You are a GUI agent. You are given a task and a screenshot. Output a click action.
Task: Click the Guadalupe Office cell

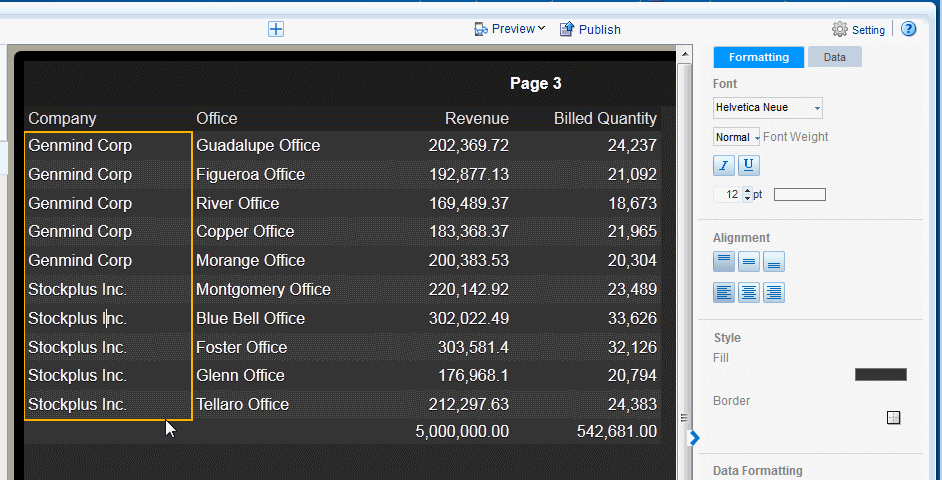pos(258,145)
